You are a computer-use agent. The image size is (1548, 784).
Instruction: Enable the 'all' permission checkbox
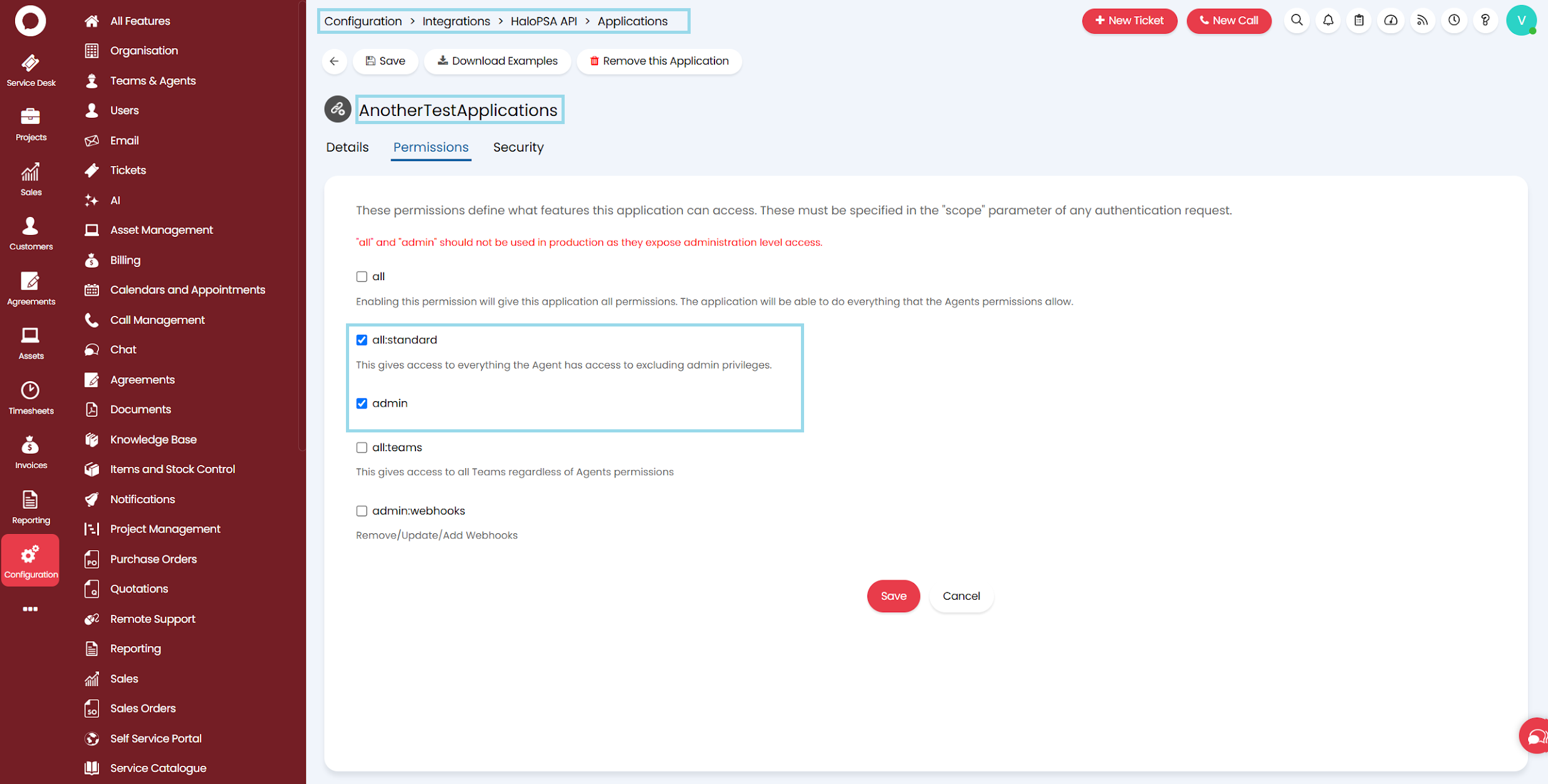pos(362,276)
